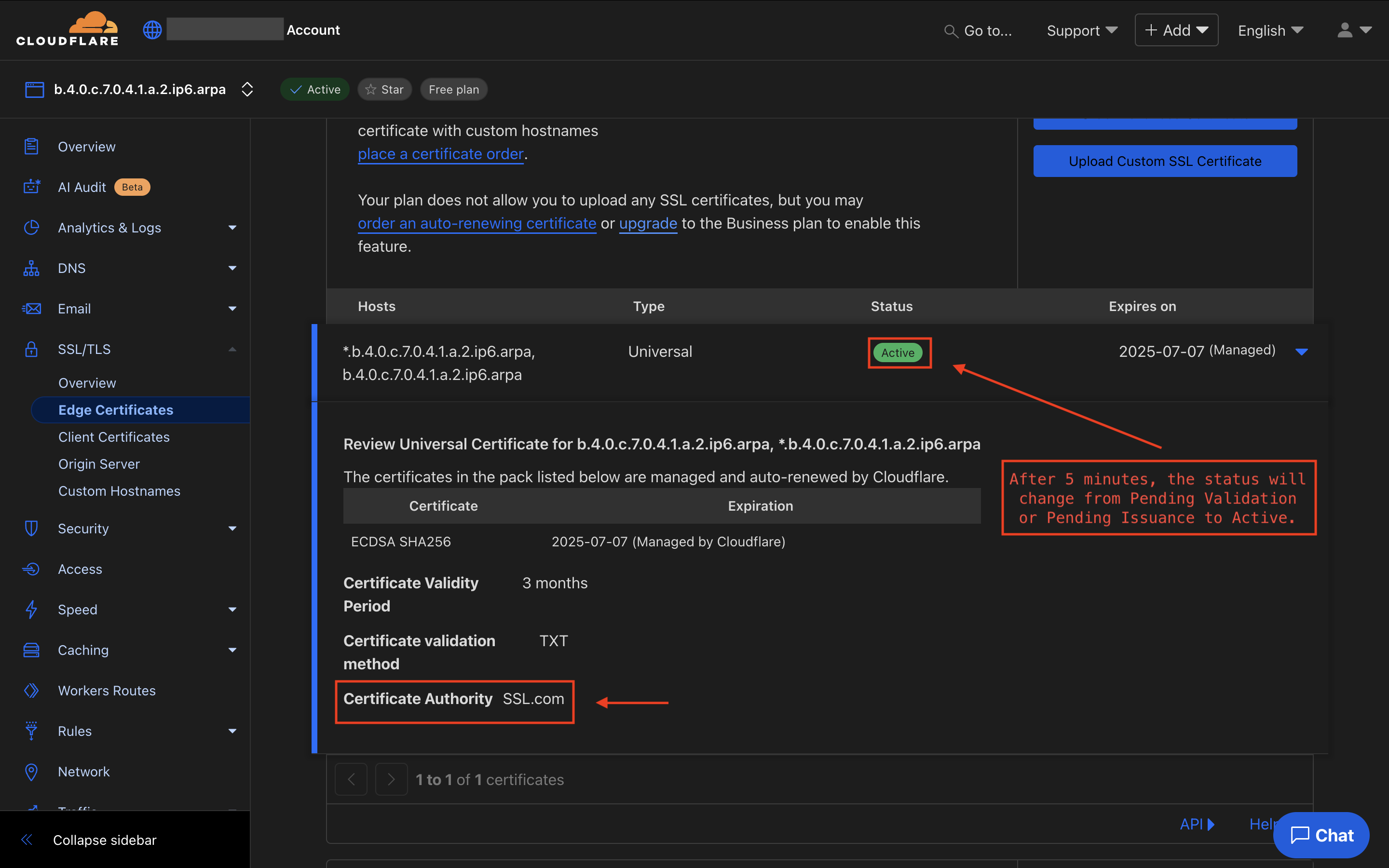Click the Chat speech bubble icon
Image resolution: width=1389 pixels, height=868 pixels.
[1299, 835]
